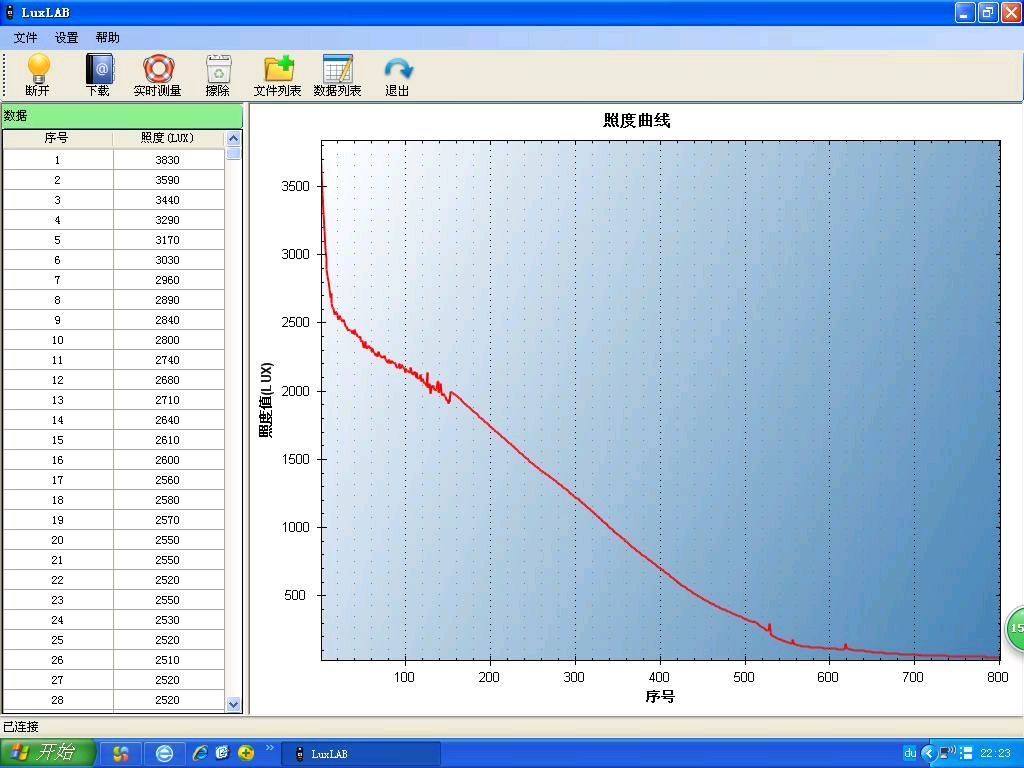Click the 下载 download icon
The height and width of the screenshot is (768, 1024).
97,75
